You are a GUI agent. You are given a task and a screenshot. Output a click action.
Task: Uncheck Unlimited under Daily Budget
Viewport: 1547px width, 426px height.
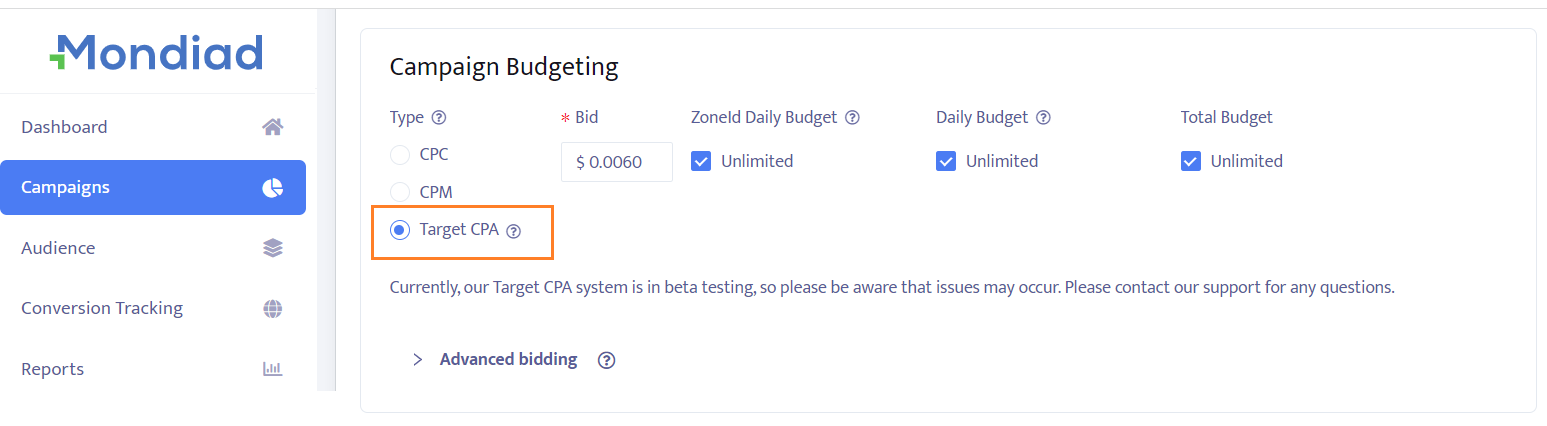tap(946, 161)
